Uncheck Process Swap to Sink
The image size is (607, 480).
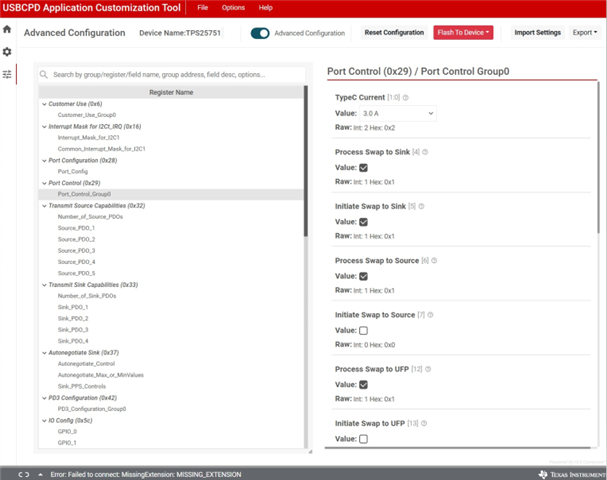pos(363,168)
